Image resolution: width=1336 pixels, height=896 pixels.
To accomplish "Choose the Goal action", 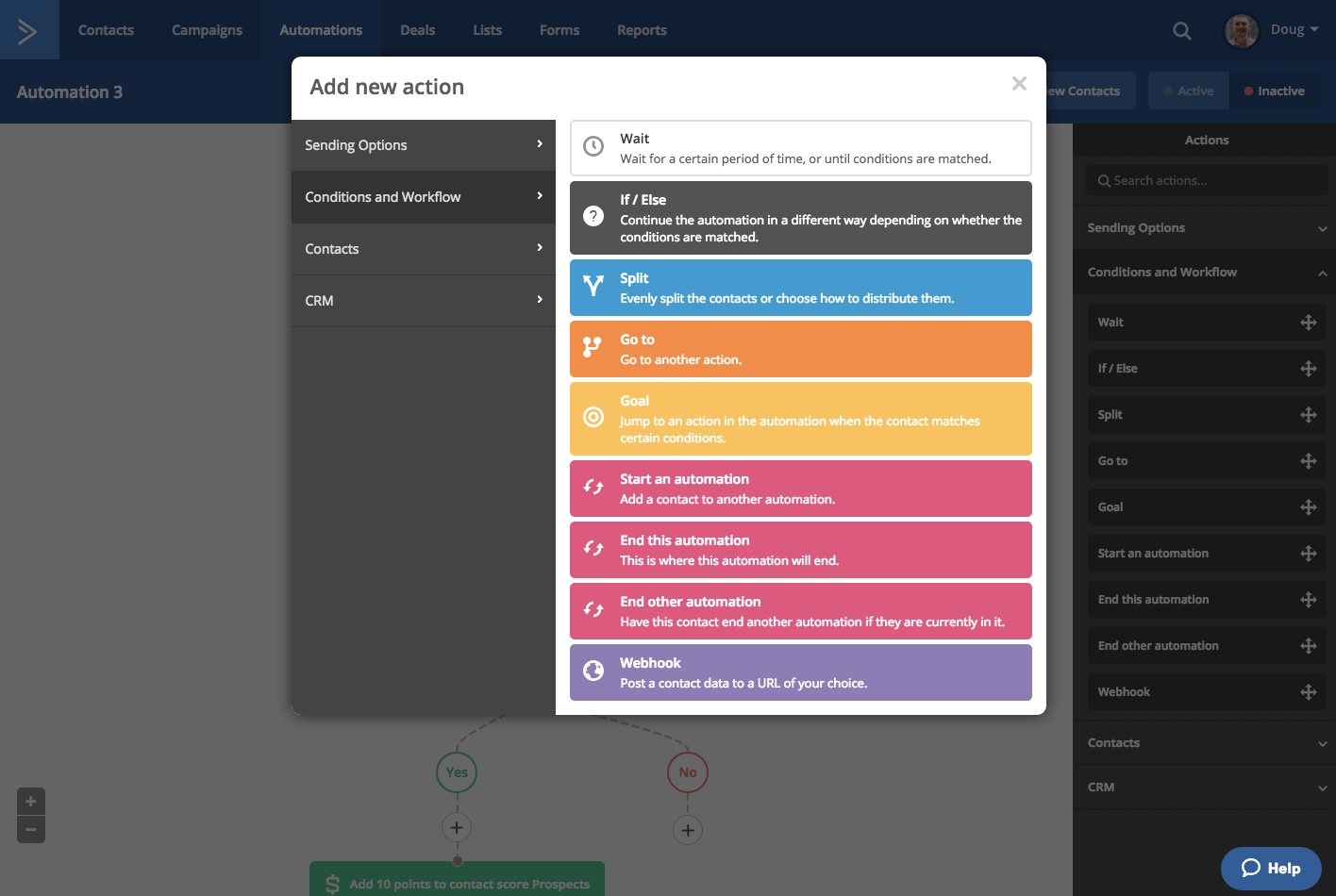I will [x=801, y=419].
